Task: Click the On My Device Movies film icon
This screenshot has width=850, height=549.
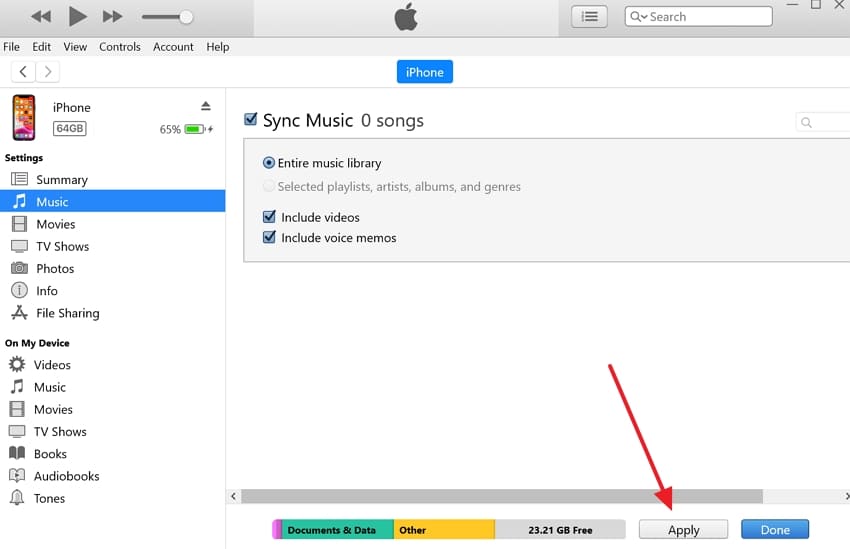Action: tap(17, 409)
